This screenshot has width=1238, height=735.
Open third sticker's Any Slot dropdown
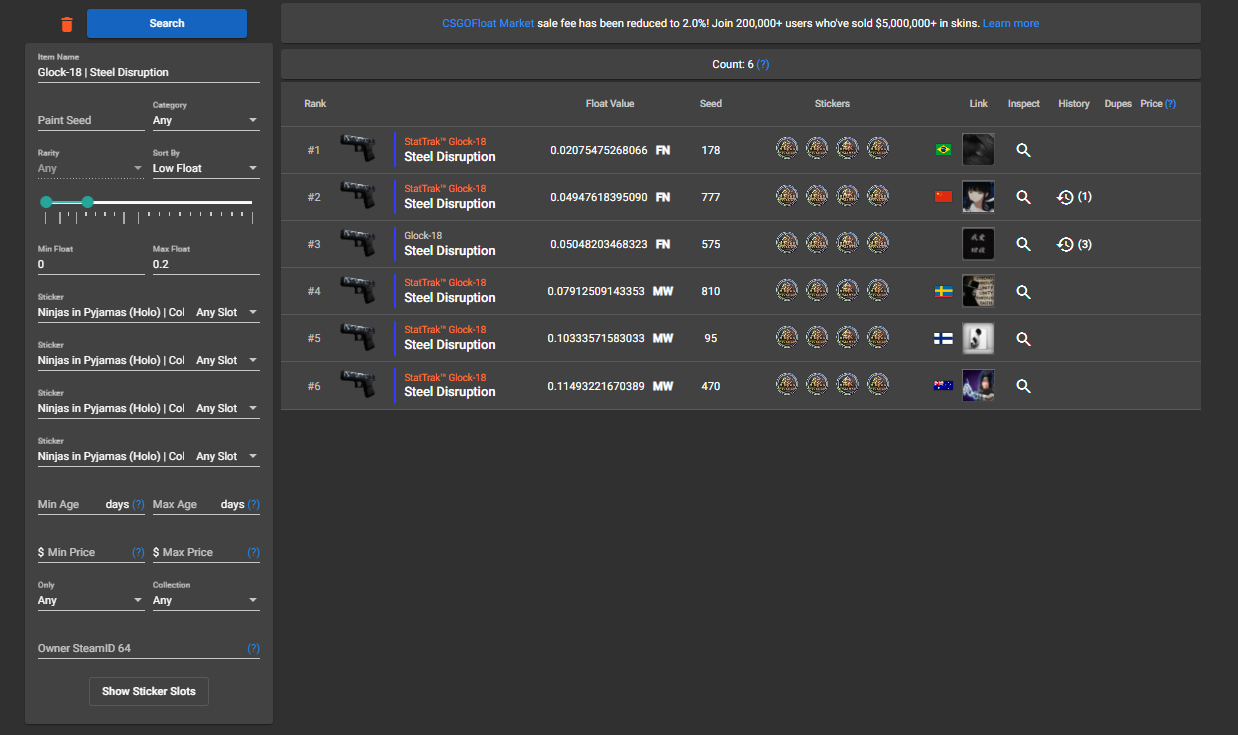(226, 408)
